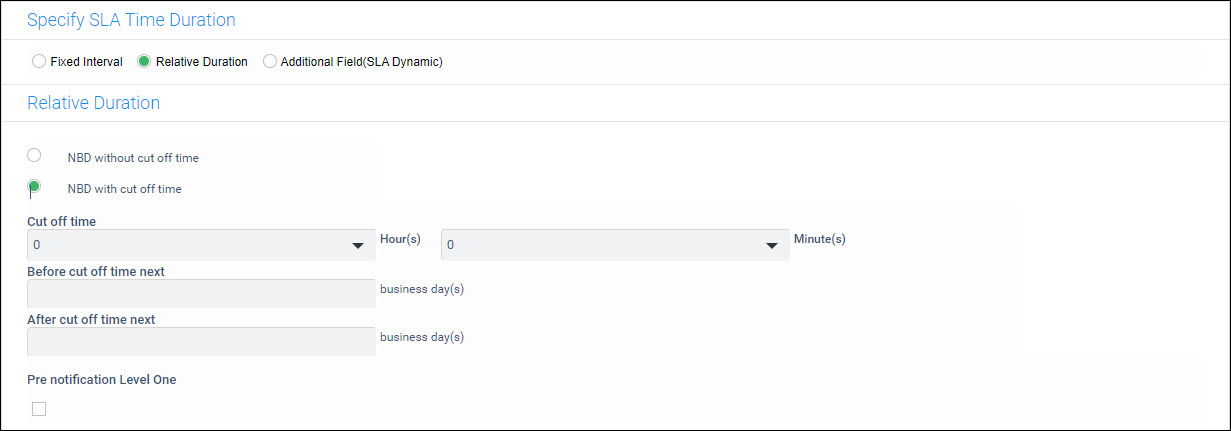Viewport: 1231px width, 431px height.
Task: Click the Cut off time label
Action: point(61,221)
